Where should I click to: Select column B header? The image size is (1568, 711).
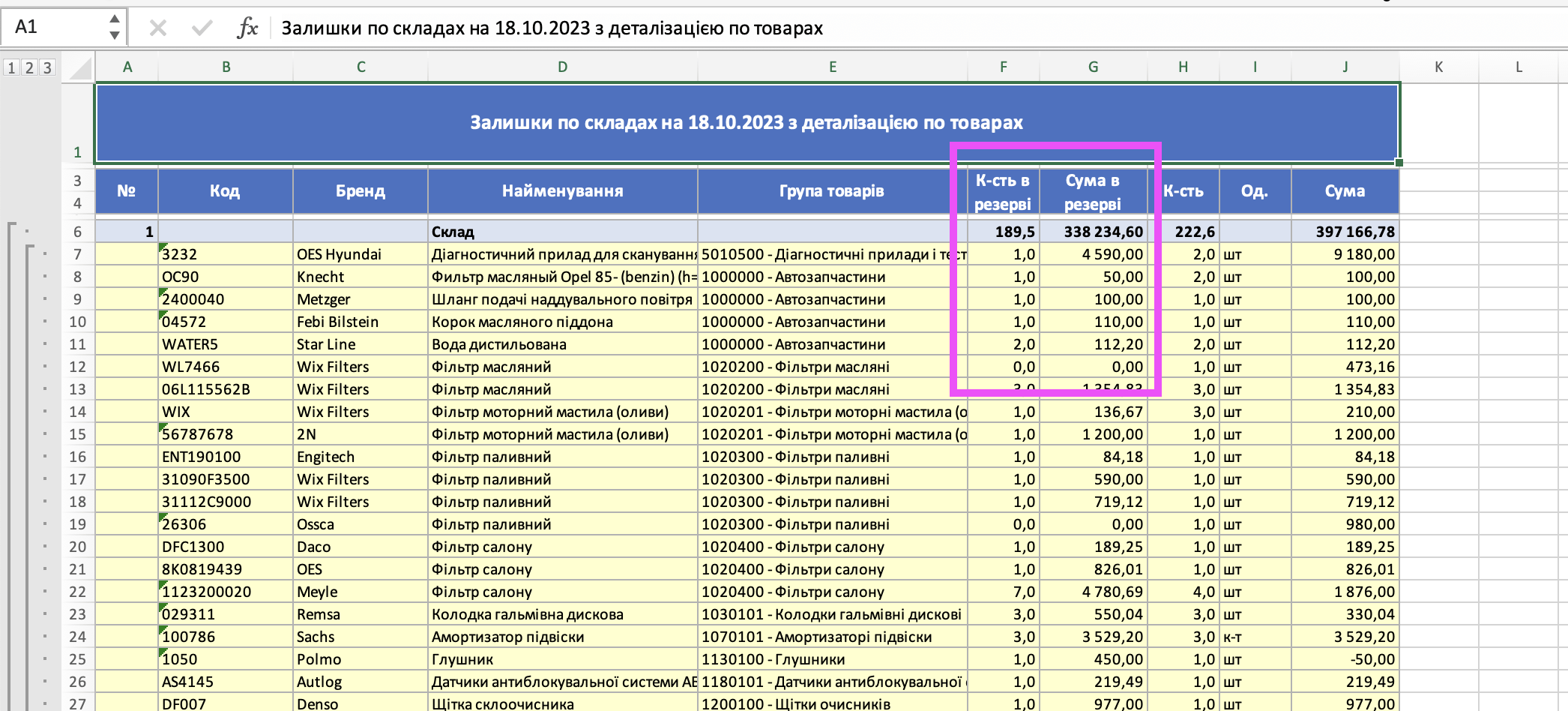pos(226,67)
